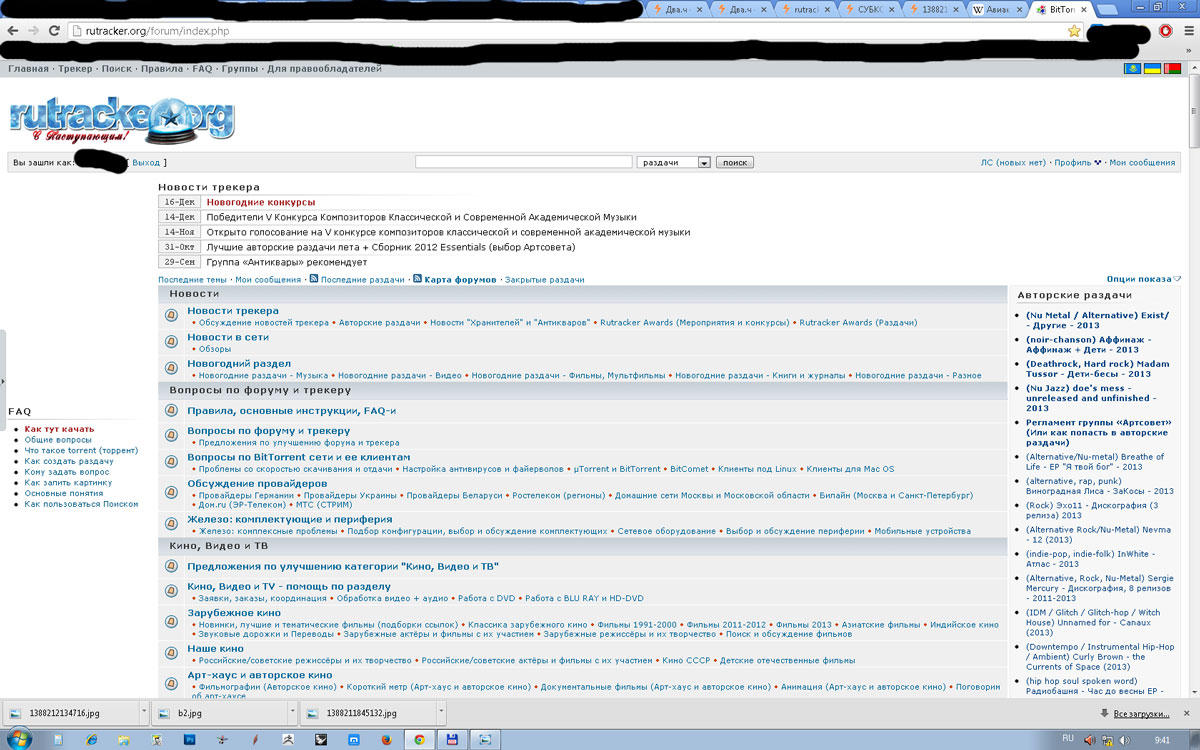Open the Группы top menu item
The width and height of the screenshot is (1200, 750).
pyautogui.click(x=240, y=69)
